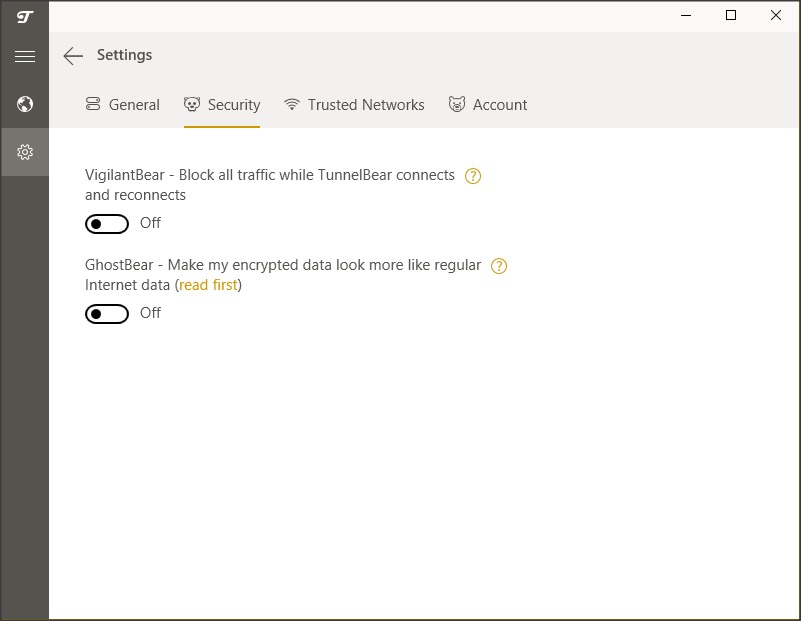This screenshot has height=621, width=801.
Task: Click the Account bear icon
Action: point(458,104)
